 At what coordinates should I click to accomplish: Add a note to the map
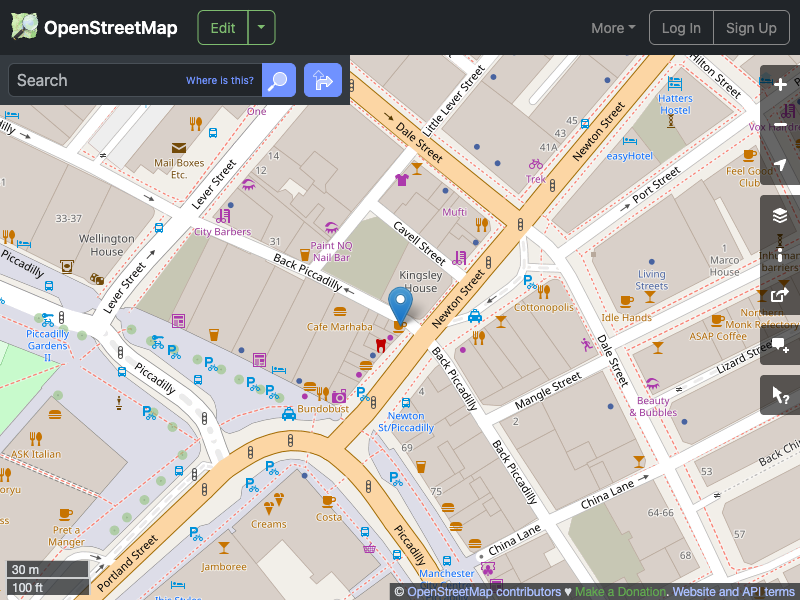point(780,347)
